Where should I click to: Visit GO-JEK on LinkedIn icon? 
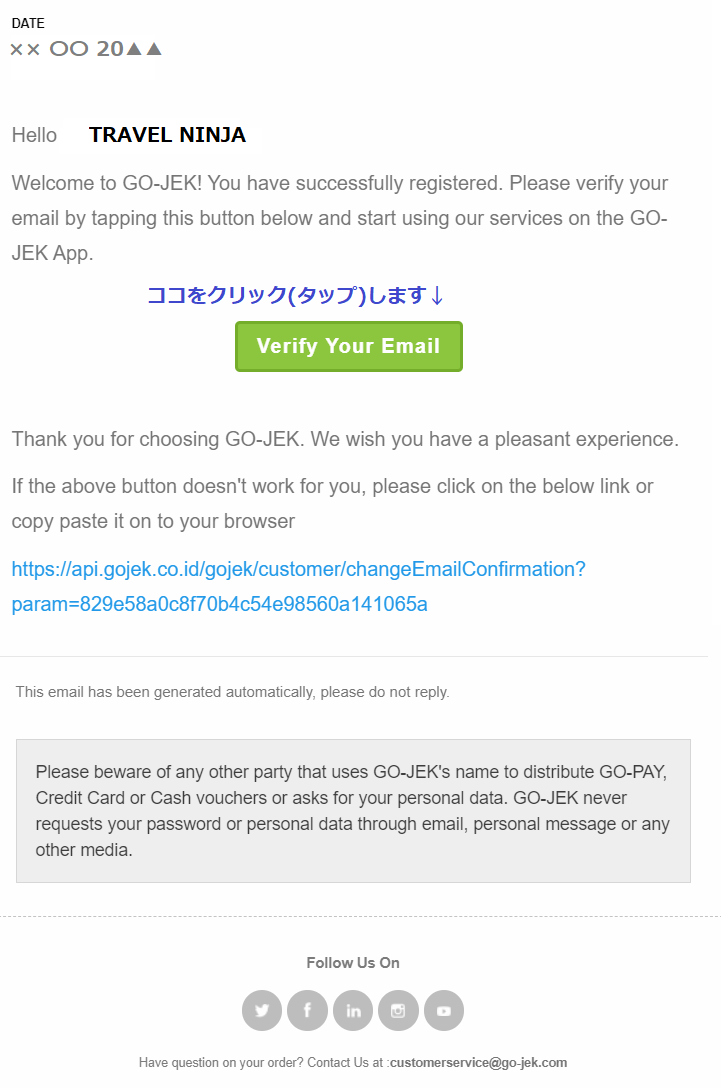[x=353, y=1010]
